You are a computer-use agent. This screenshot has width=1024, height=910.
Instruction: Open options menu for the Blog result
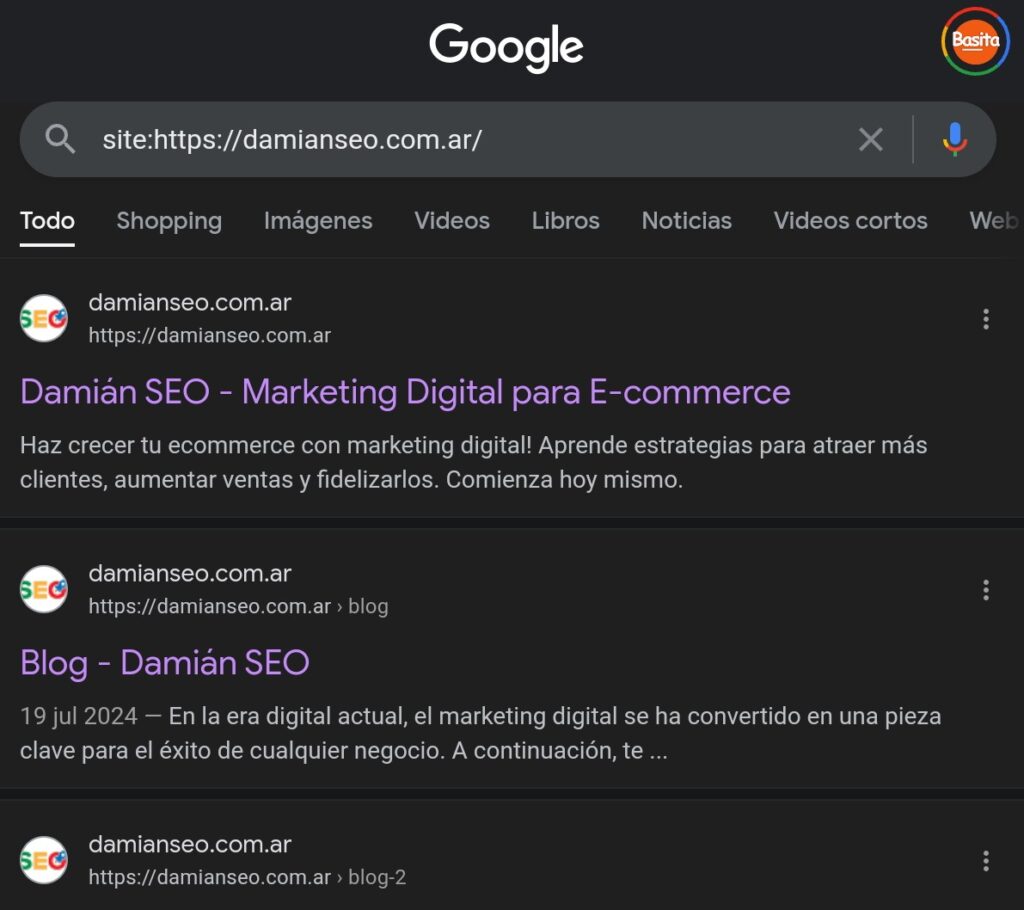[x=986, y=589]
